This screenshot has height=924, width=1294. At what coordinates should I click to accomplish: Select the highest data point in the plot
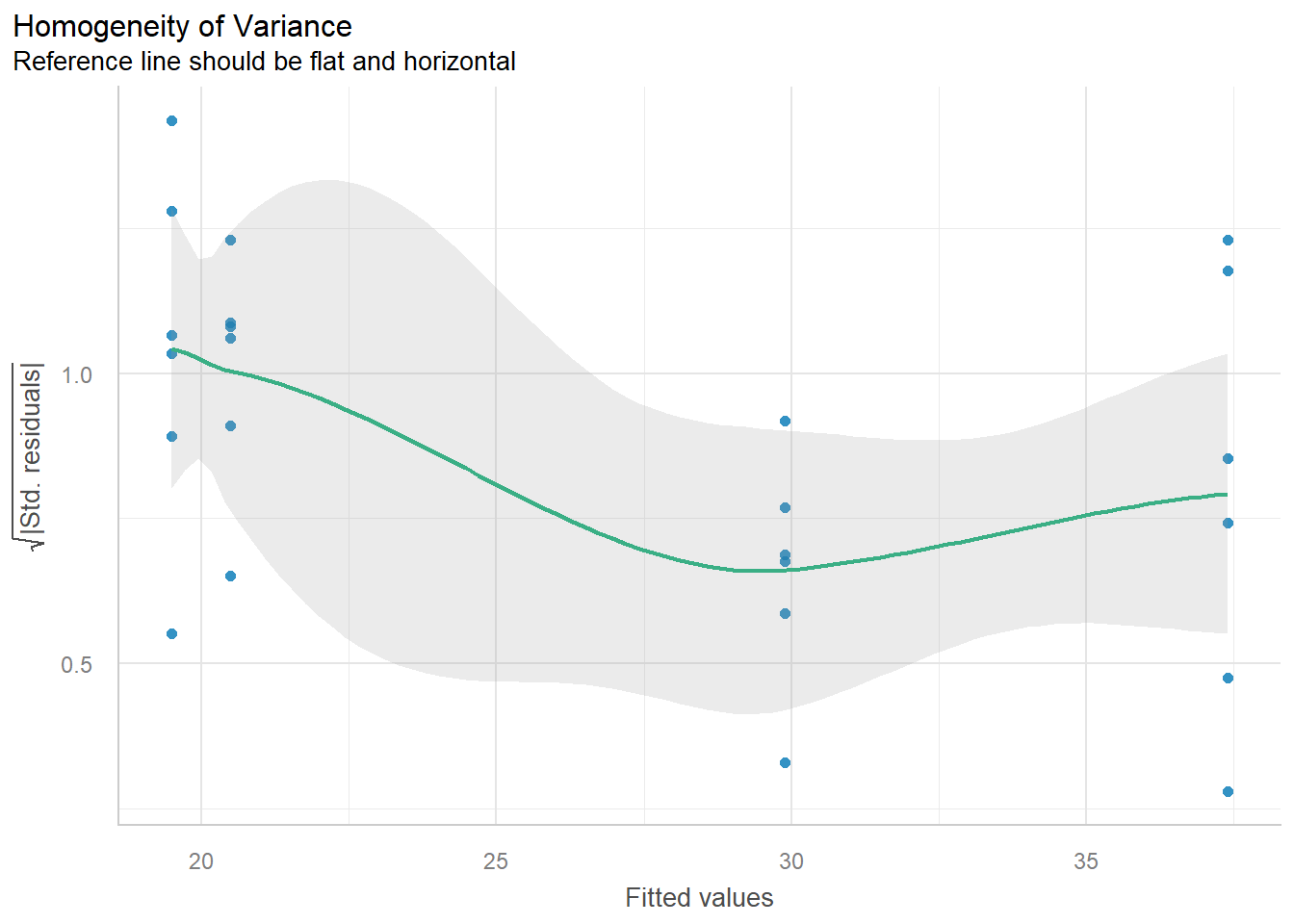pyautogui.click(x=171, y=121)
